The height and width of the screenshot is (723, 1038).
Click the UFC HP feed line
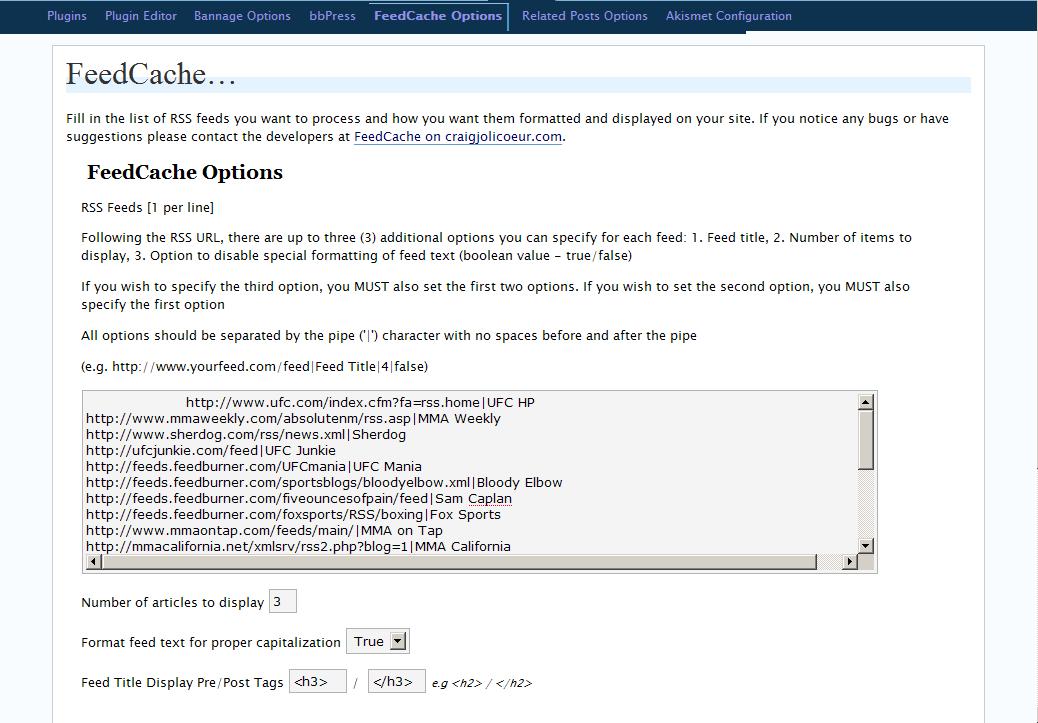(x=360, y=403)
